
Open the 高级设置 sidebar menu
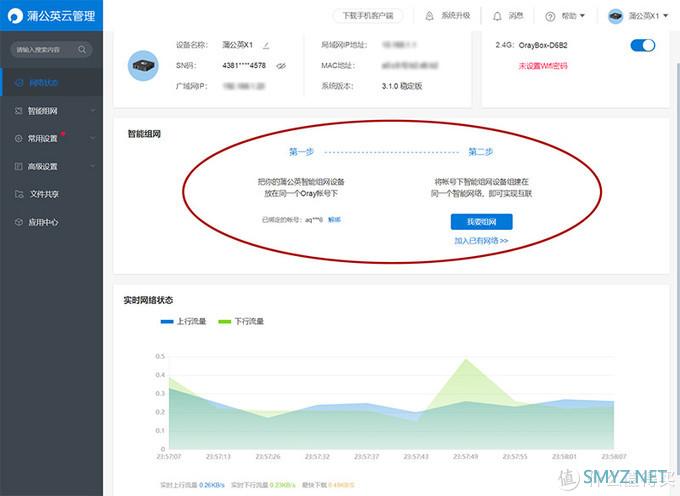(x=52, y=166)
